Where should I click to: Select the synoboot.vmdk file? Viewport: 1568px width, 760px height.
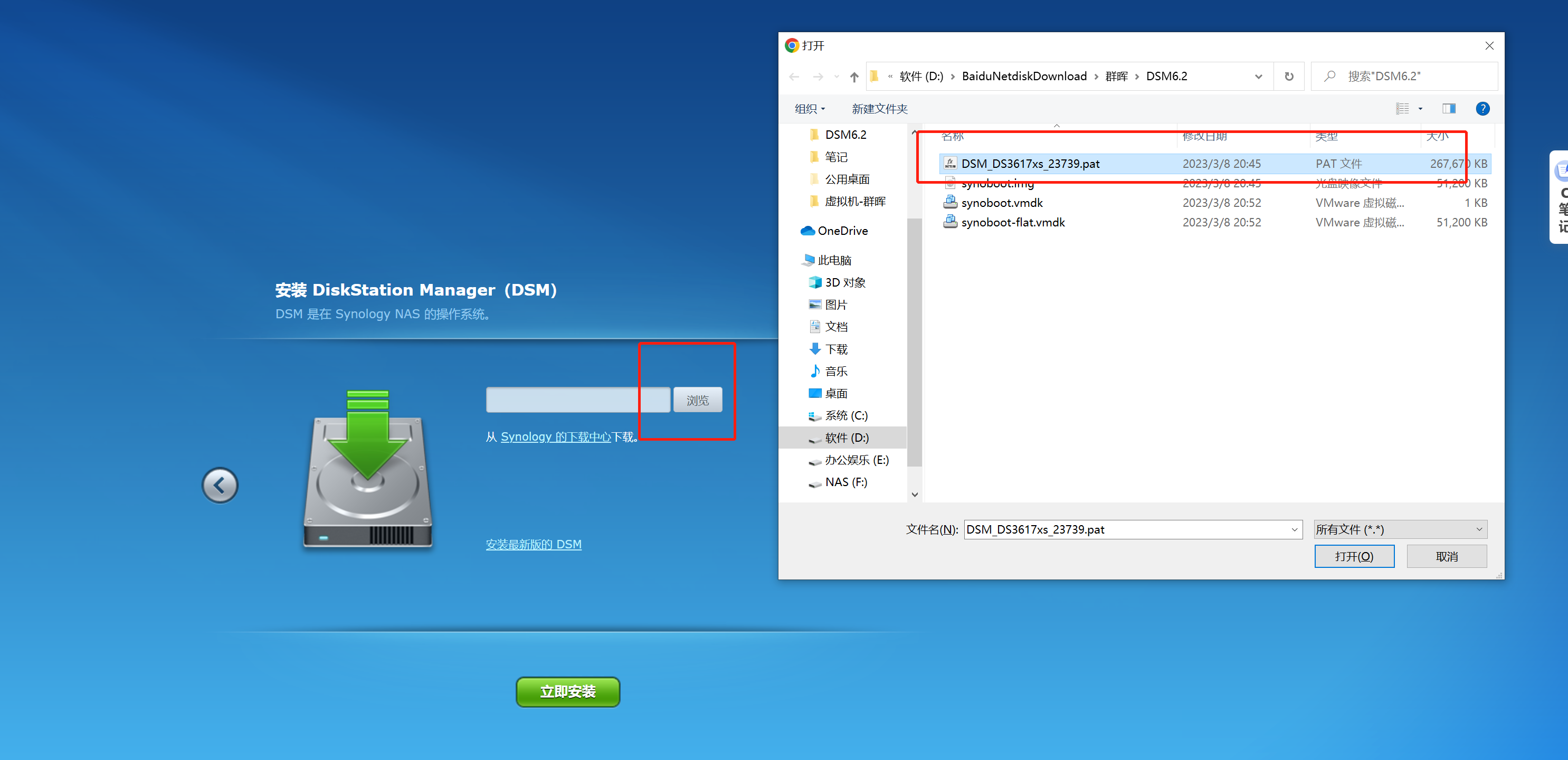pyautogui.click(x=1002, y=203)
